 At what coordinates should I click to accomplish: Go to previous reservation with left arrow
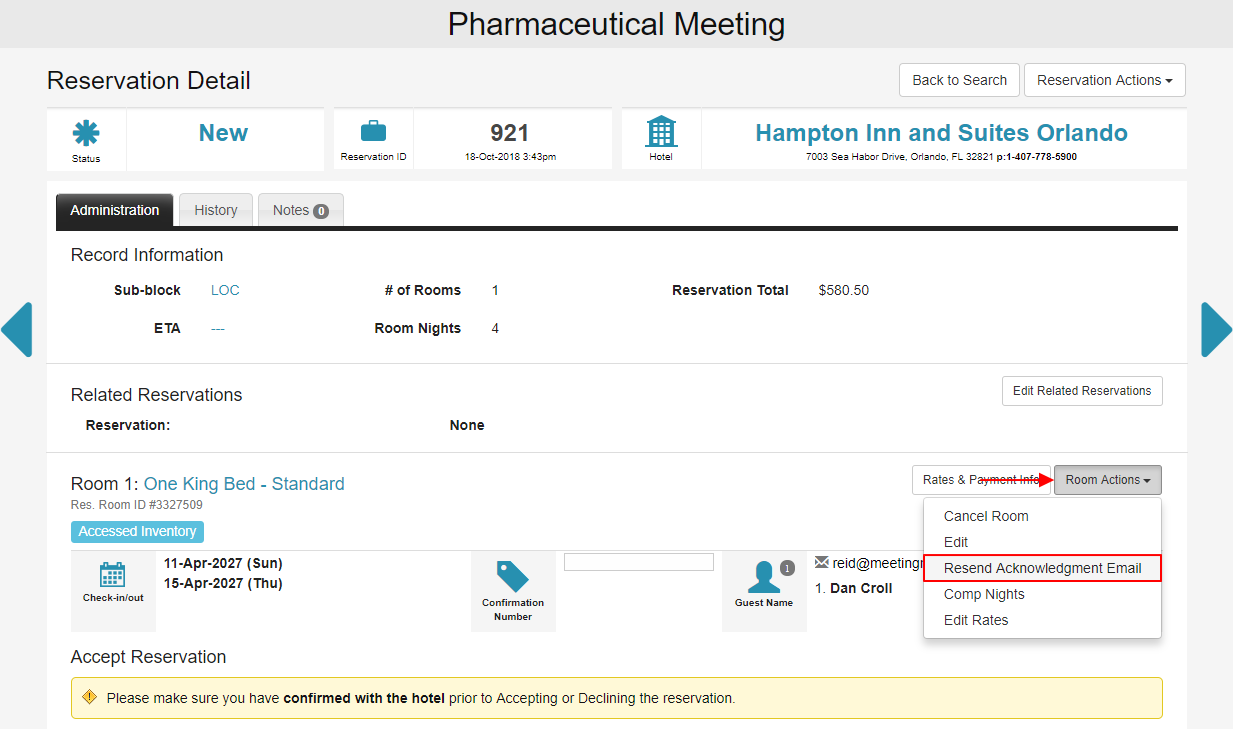click(16, 329)
